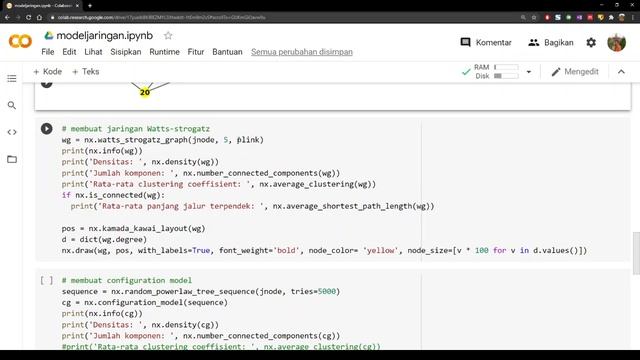Click the line 'wg = nx.watts_strogatz_graph(jnode, 5, plink)'

(x=162, y=140)
